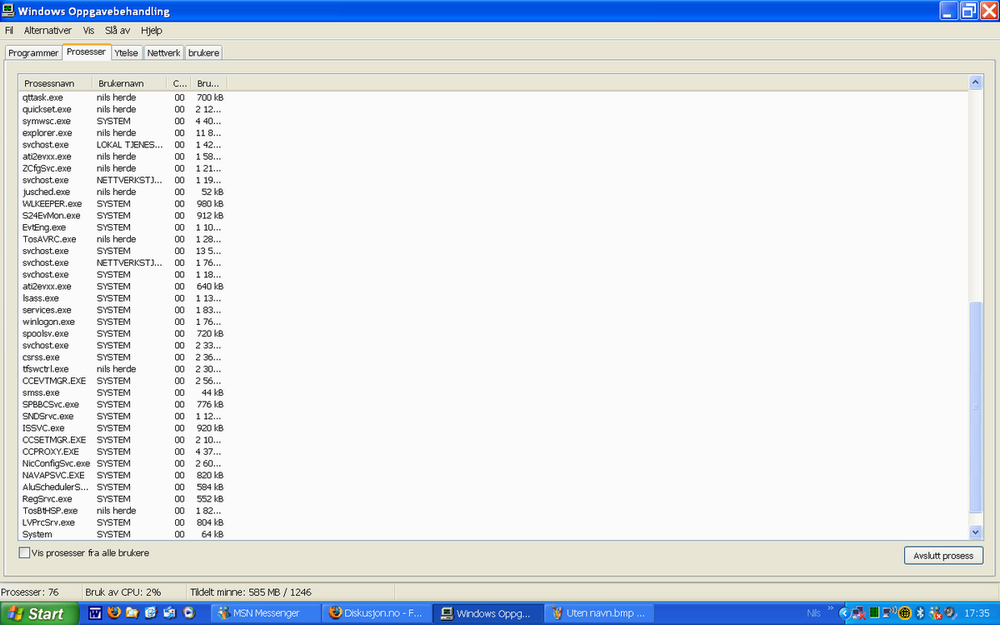
Task: Select the jusched.exe row
Action: click(122, 192)
